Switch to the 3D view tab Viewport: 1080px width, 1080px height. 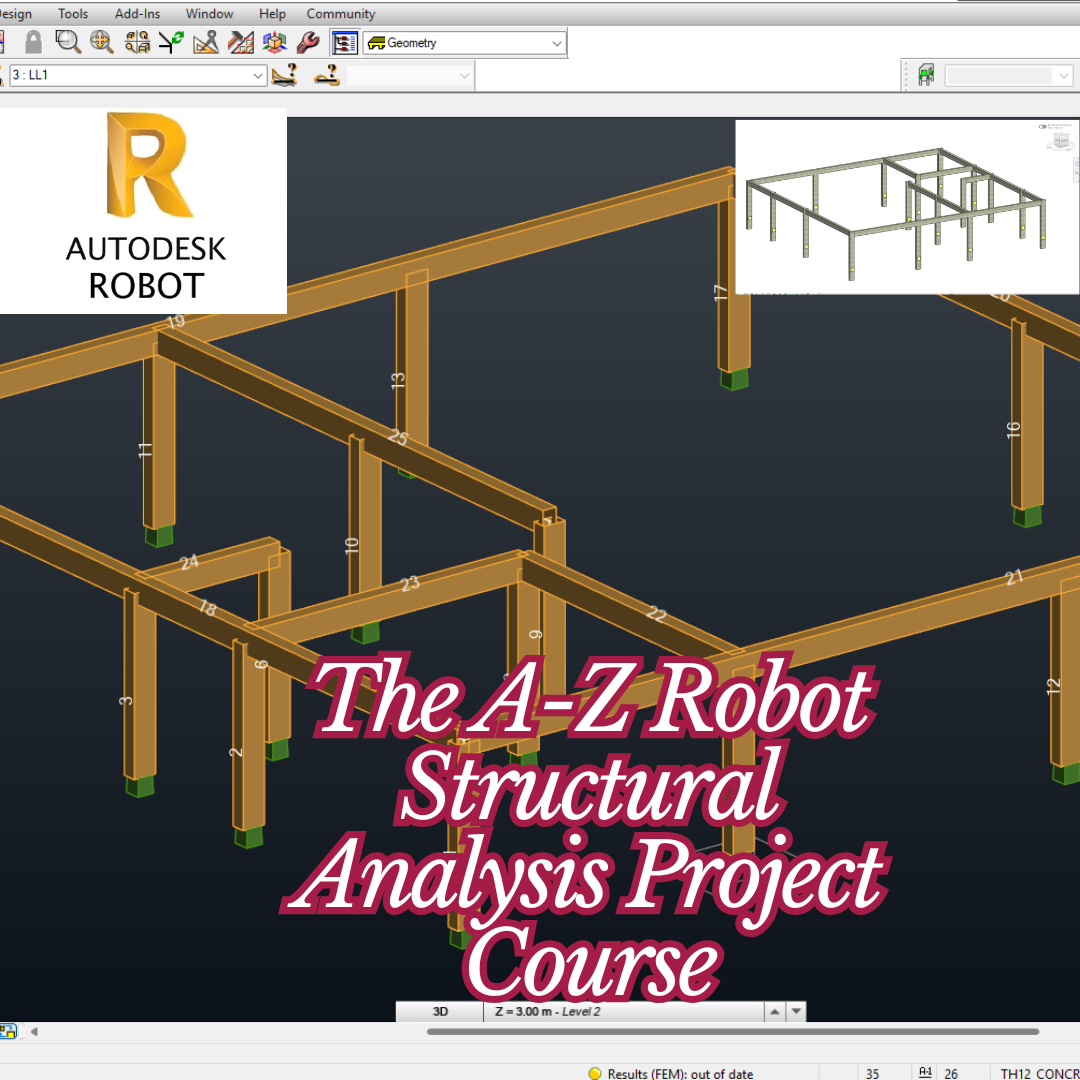[x=440, y=1012]
